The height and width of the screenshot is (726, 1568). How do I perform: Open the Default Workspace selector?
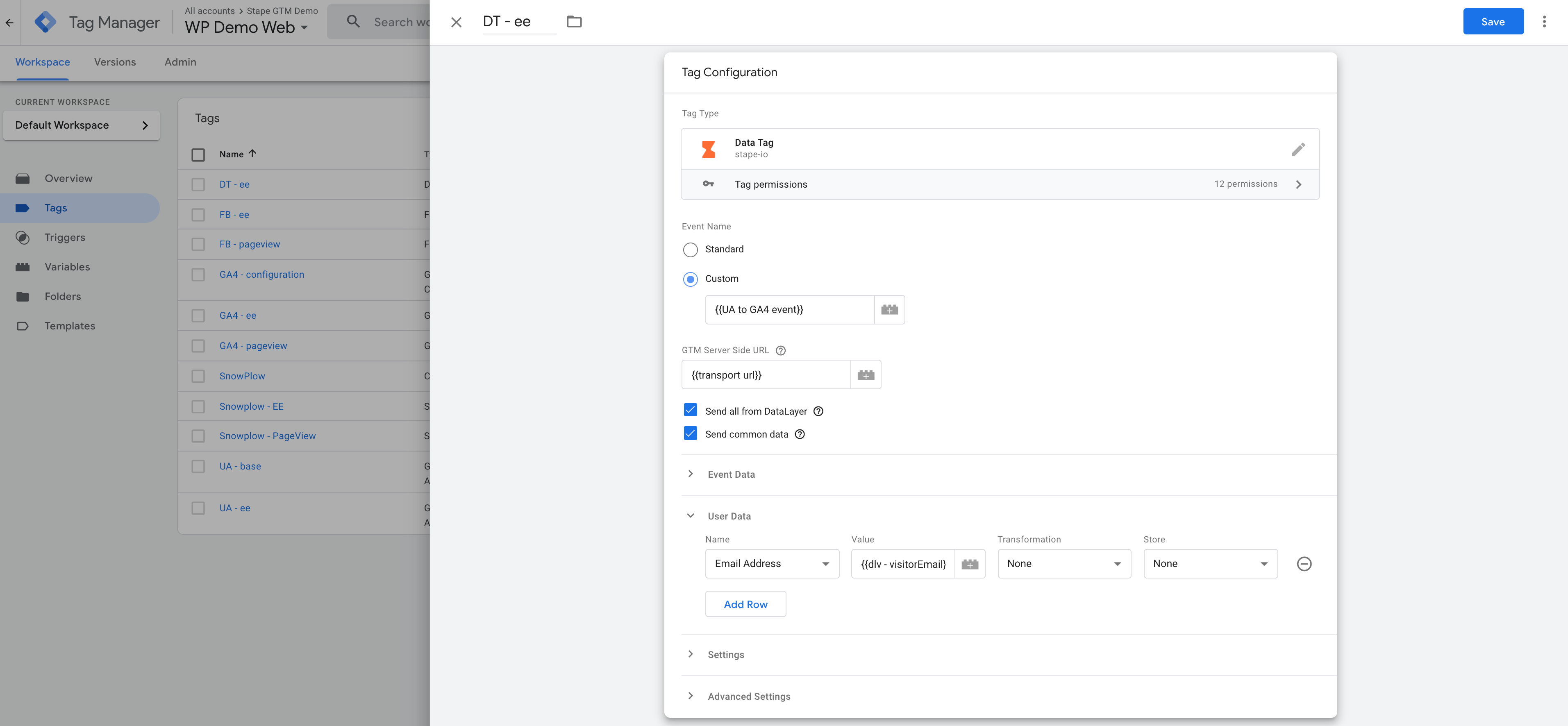[x=82, y=125]
